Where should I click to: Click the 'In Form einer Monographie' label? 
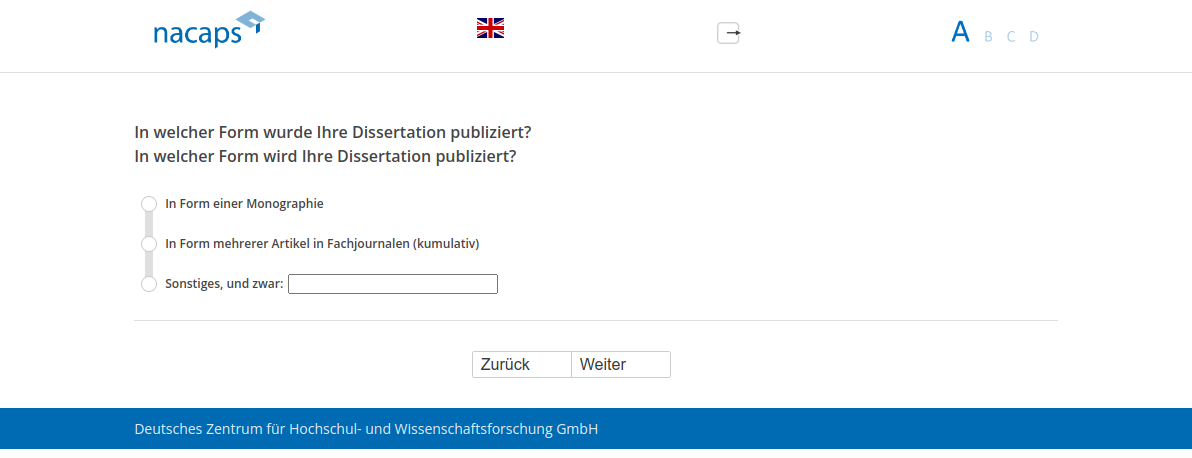244,204
